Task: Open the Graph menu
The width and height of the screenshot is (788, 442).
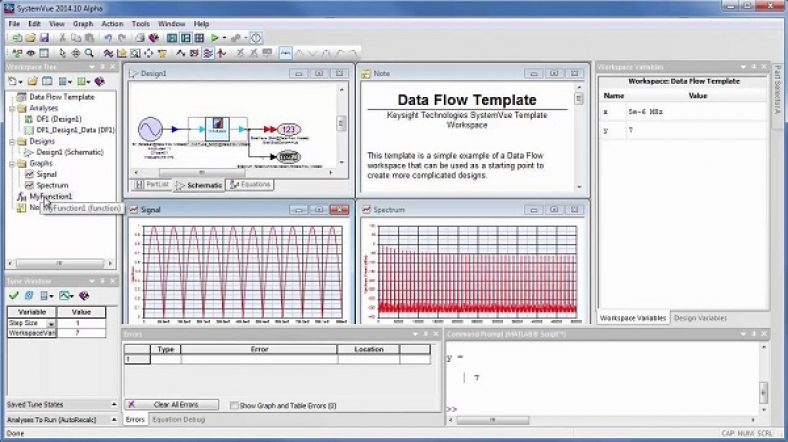Action: [x=83, y=24]
